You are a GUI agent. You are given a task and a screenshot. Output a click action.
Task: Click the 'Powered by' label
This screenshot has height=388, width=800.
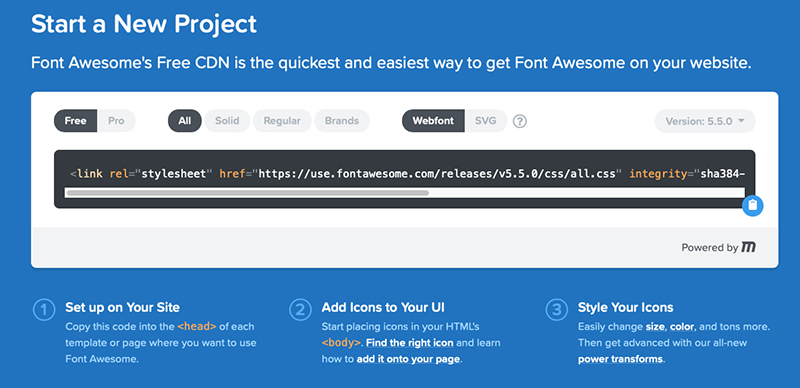point(710,248)
